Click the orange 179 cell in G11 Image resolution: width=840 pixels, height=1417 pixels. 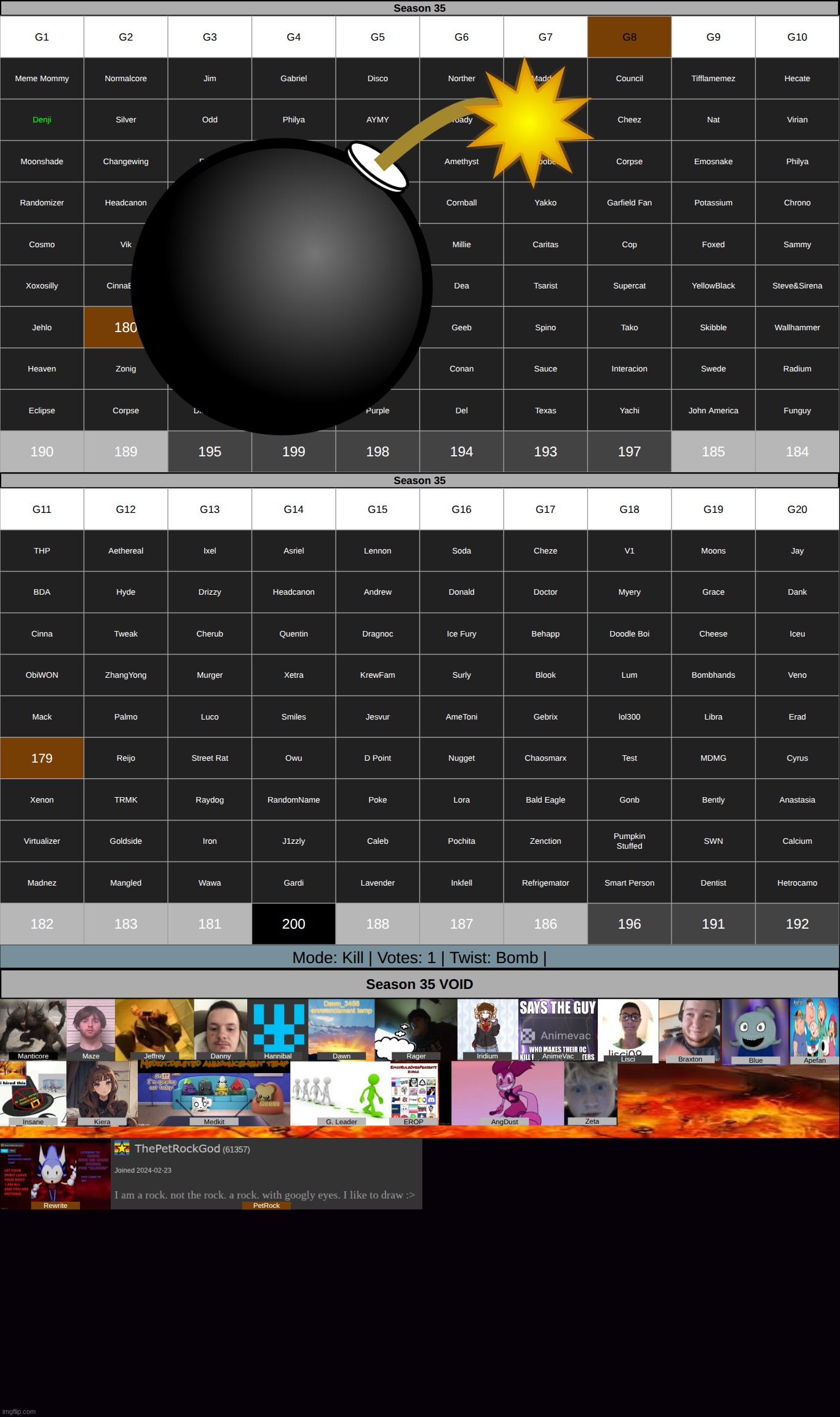click(42, 758)
